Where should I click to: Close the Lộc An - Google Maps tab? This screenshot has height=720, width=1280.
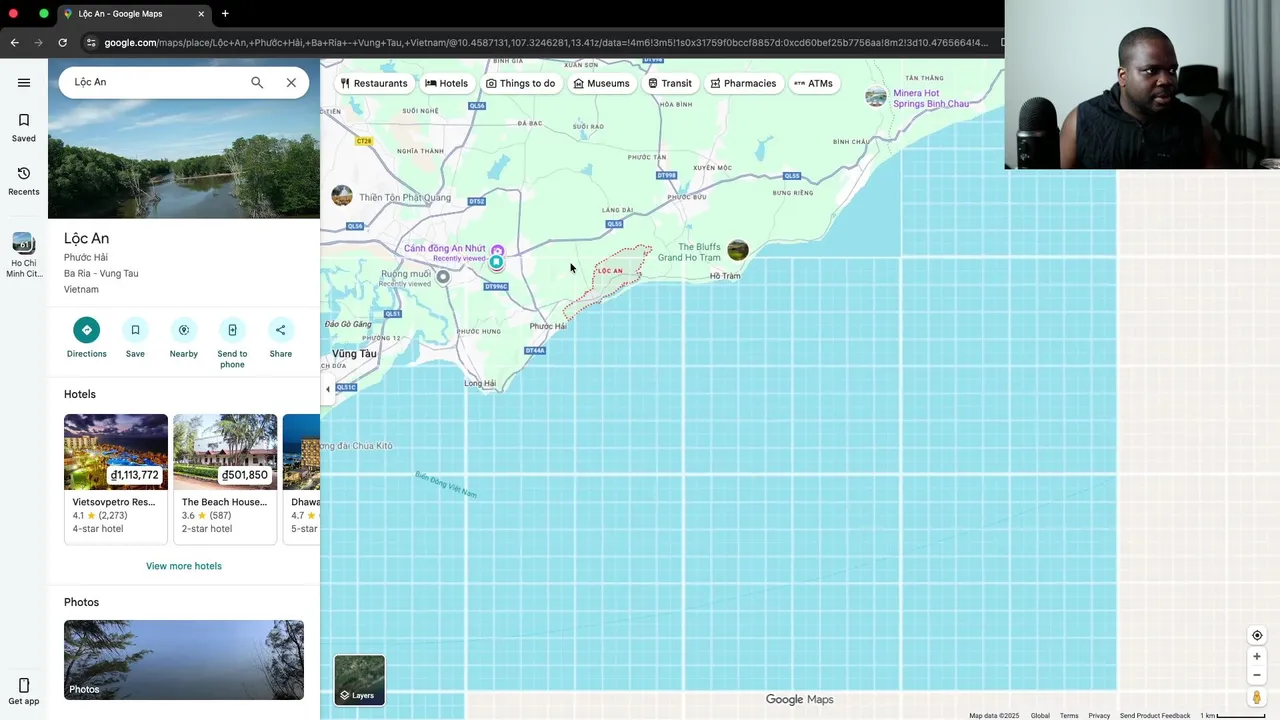point(201,14)
